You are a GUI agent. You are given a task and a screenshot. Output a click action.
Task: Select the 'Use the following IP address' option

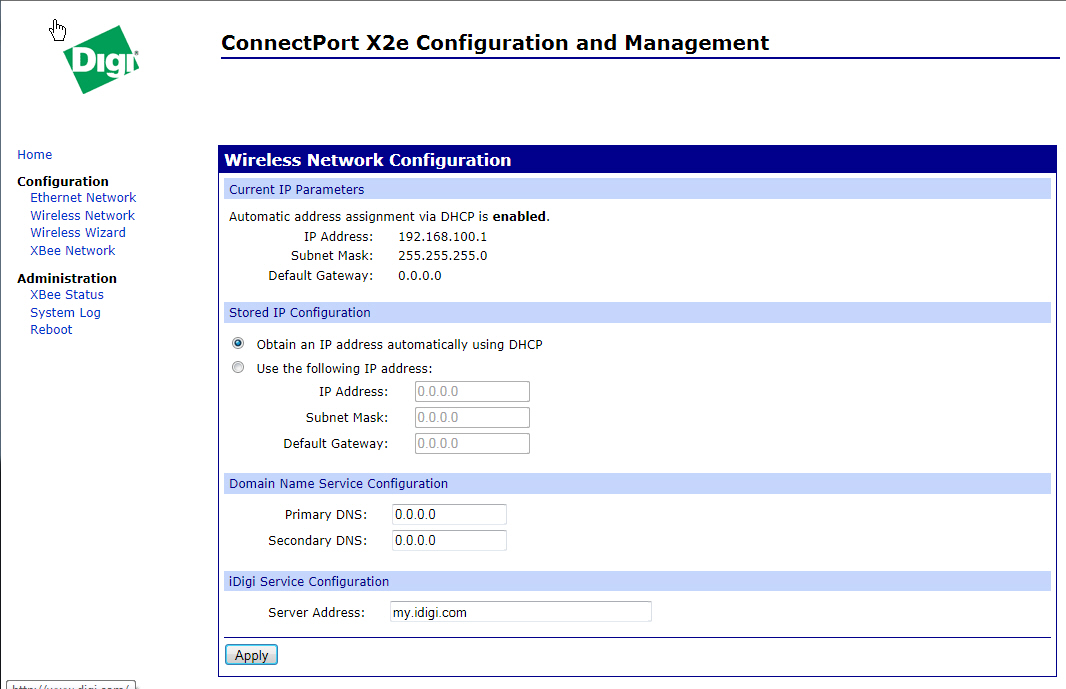point(238,368)
